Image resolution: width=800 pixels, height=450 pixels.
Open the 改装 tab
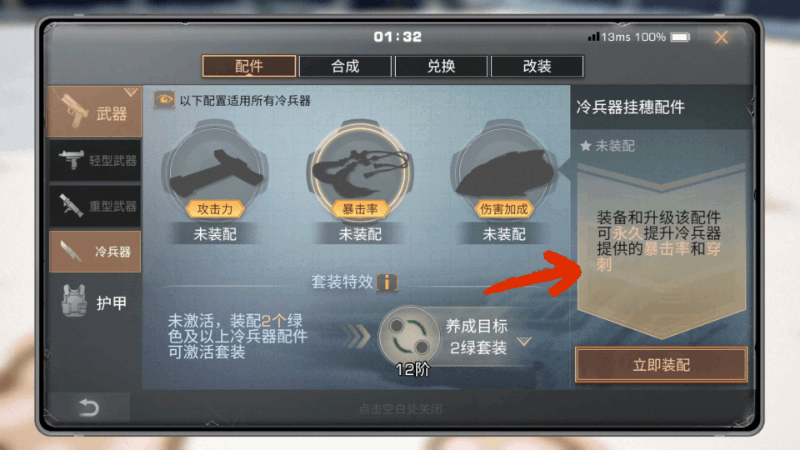537,66
